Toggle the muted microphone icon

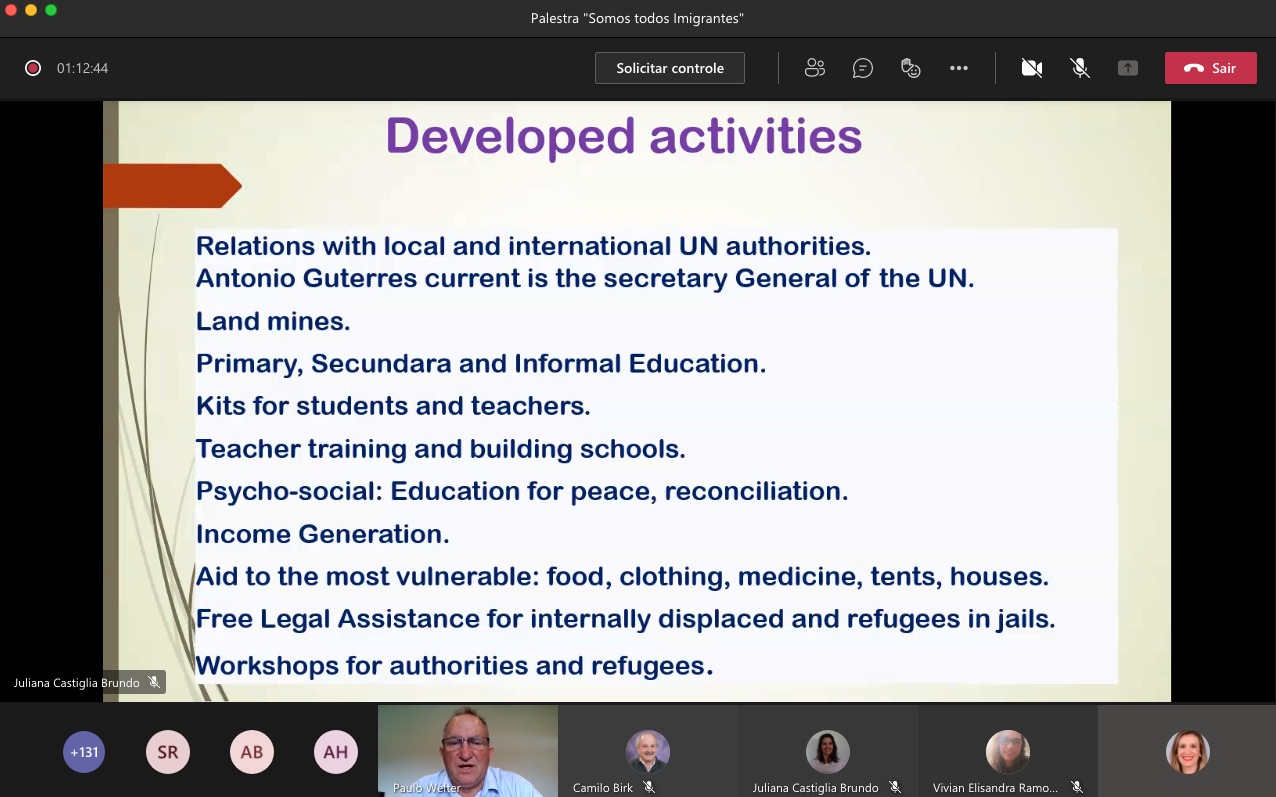pyautogui.click(x=1080, y=68)
